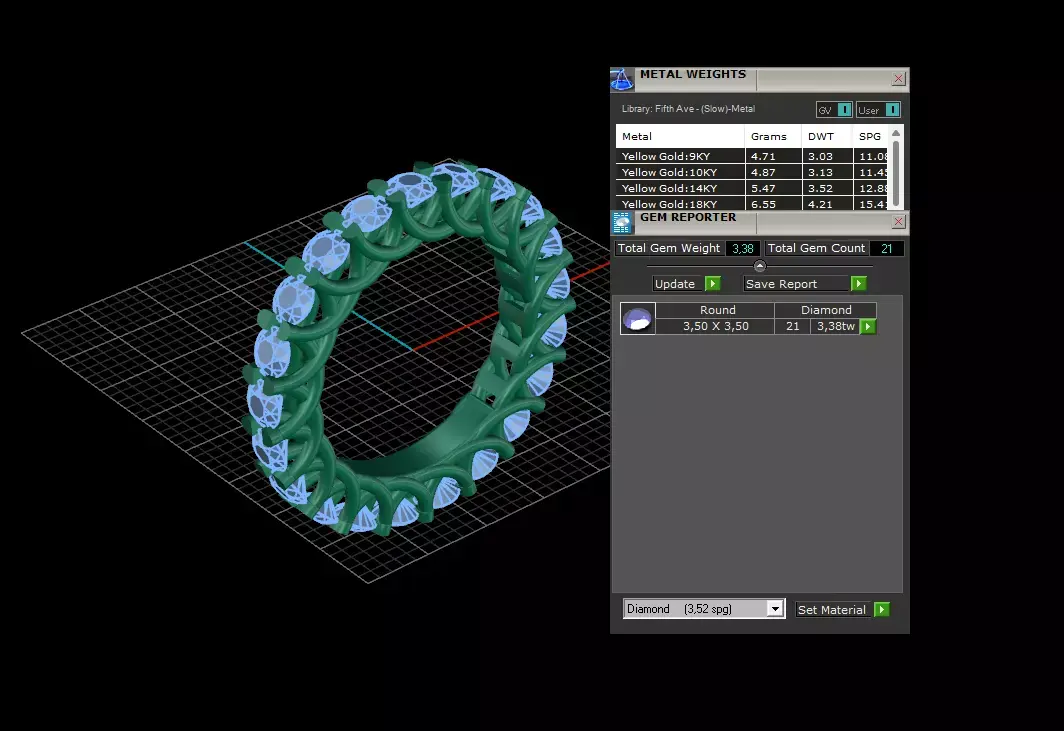
Task: Click the green arrow beside 3,38tw
Action: [868, 326]
